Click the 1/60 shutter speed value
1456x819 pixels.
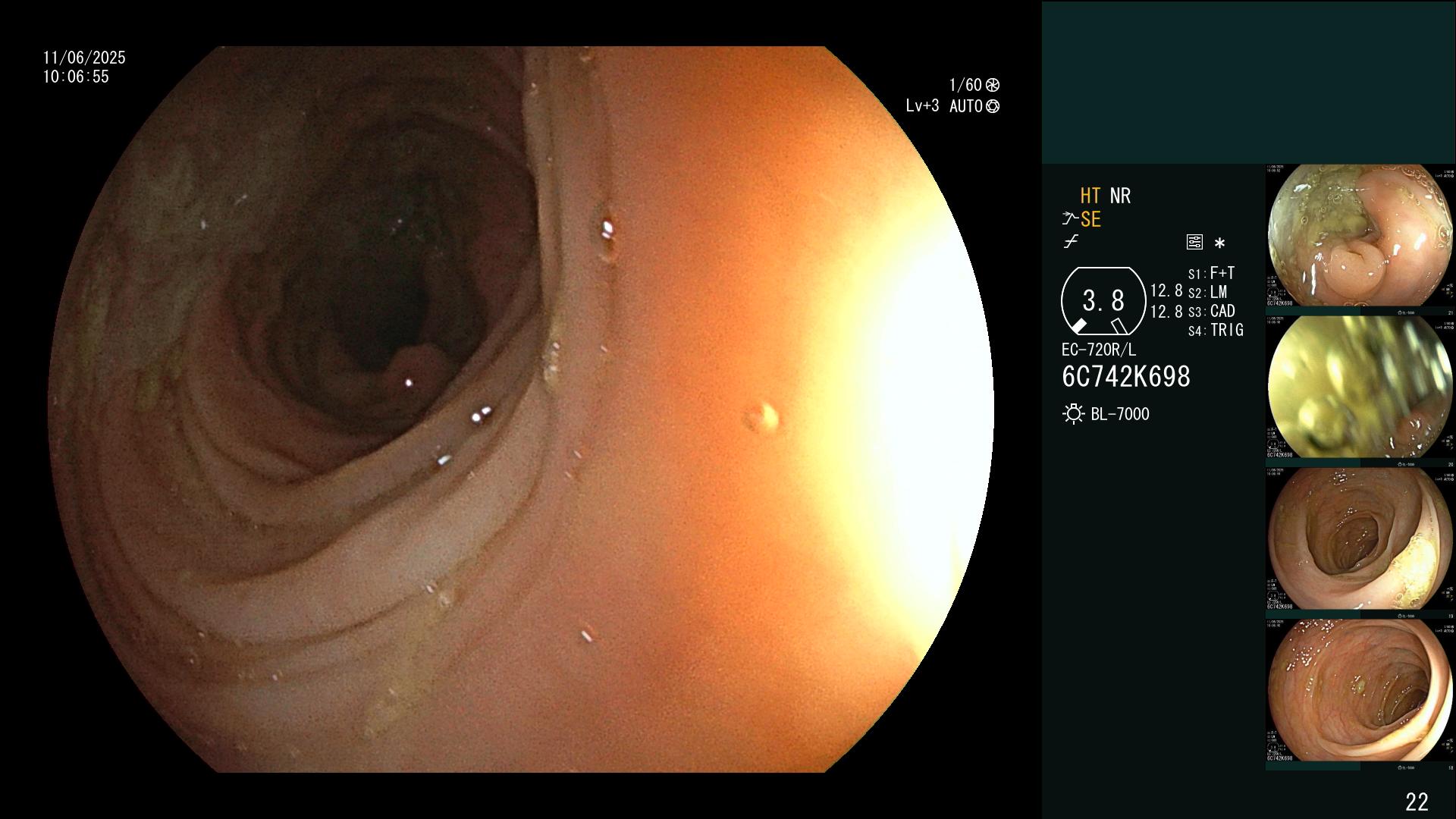click(x=965, y=85)
